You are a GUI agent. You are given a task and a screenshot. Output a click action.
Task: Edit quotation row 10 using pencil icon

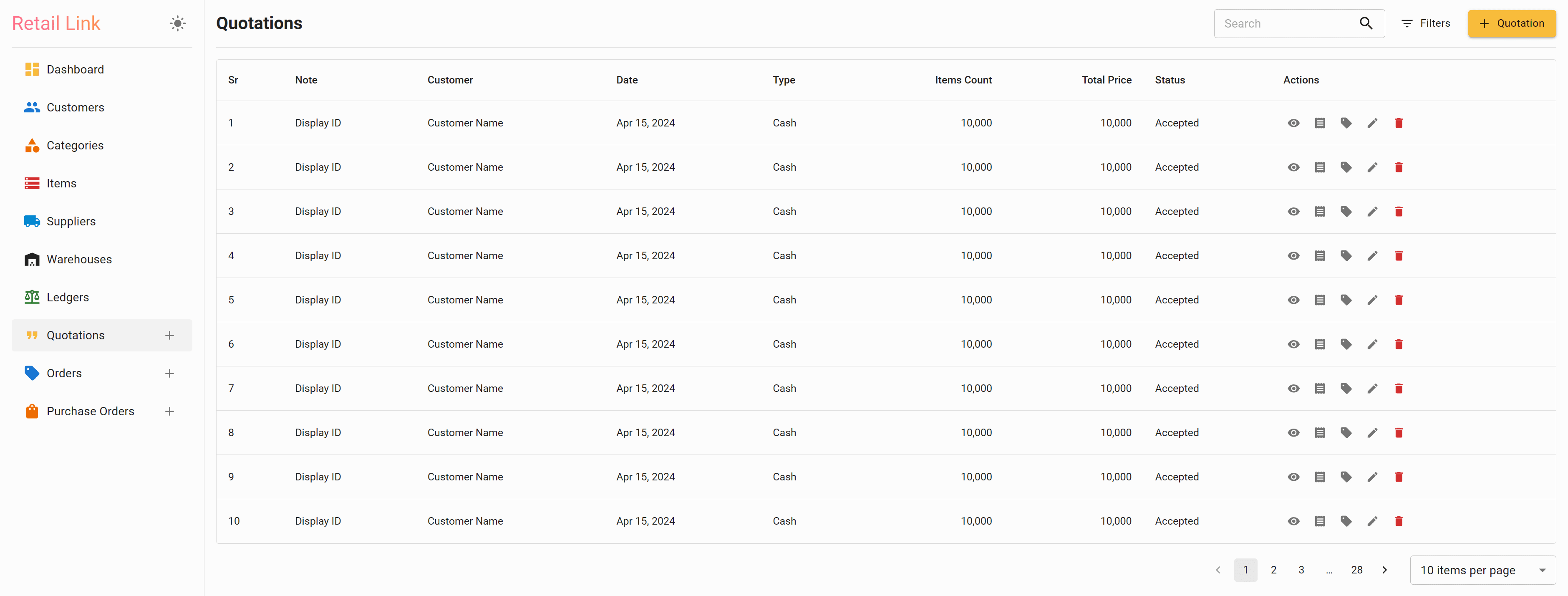[x=1372, y=521]
